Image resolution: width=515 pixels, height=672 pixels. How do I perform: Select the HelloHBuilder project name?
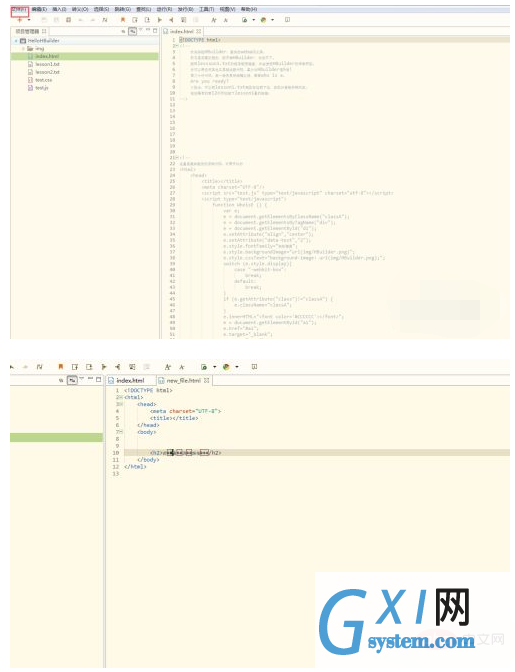pos(43,41)
